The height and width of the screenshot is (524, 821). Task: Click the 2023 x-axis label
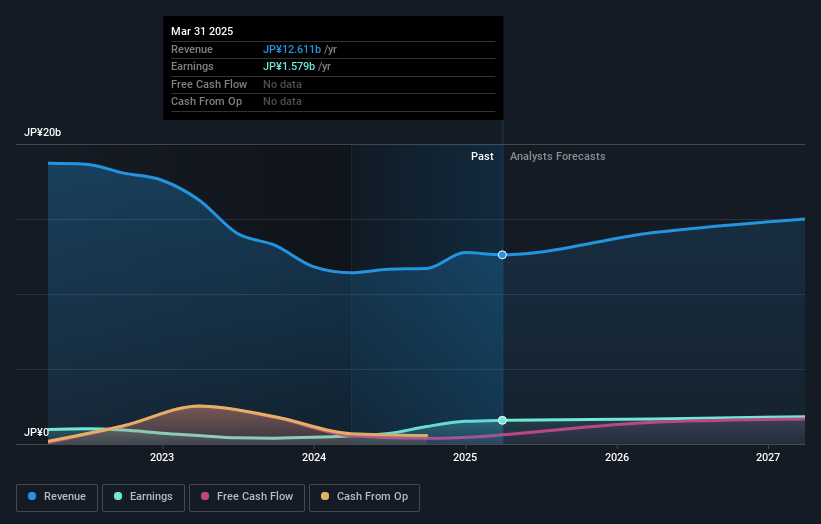(162, 458)
